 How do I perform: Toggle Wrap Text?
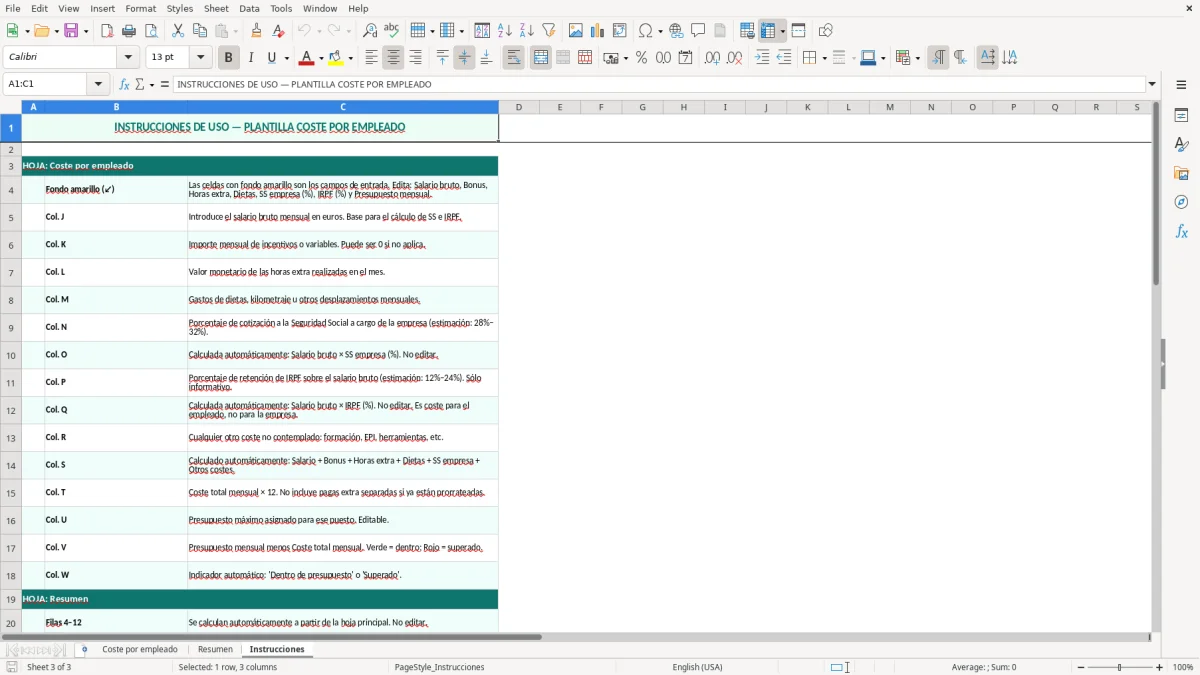click(514, 58)
